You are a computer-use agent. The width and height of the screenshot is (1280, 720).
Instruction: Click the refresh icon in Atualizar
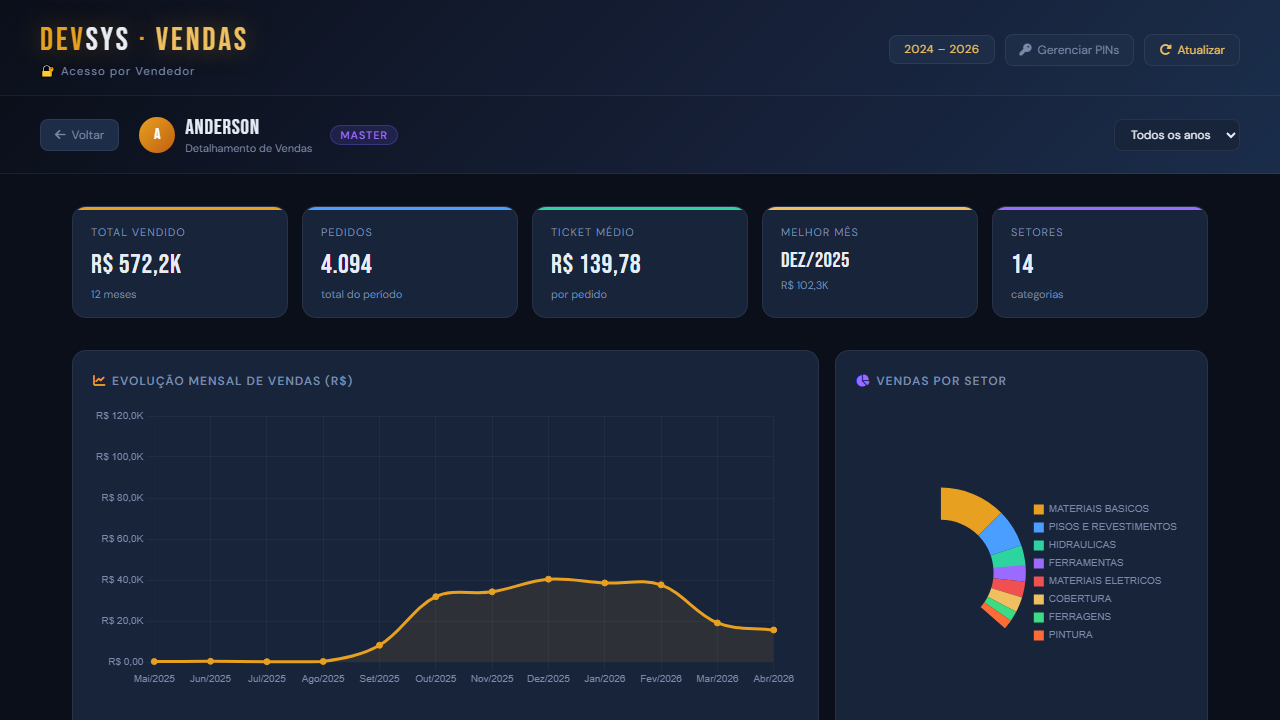[1165, 50]
